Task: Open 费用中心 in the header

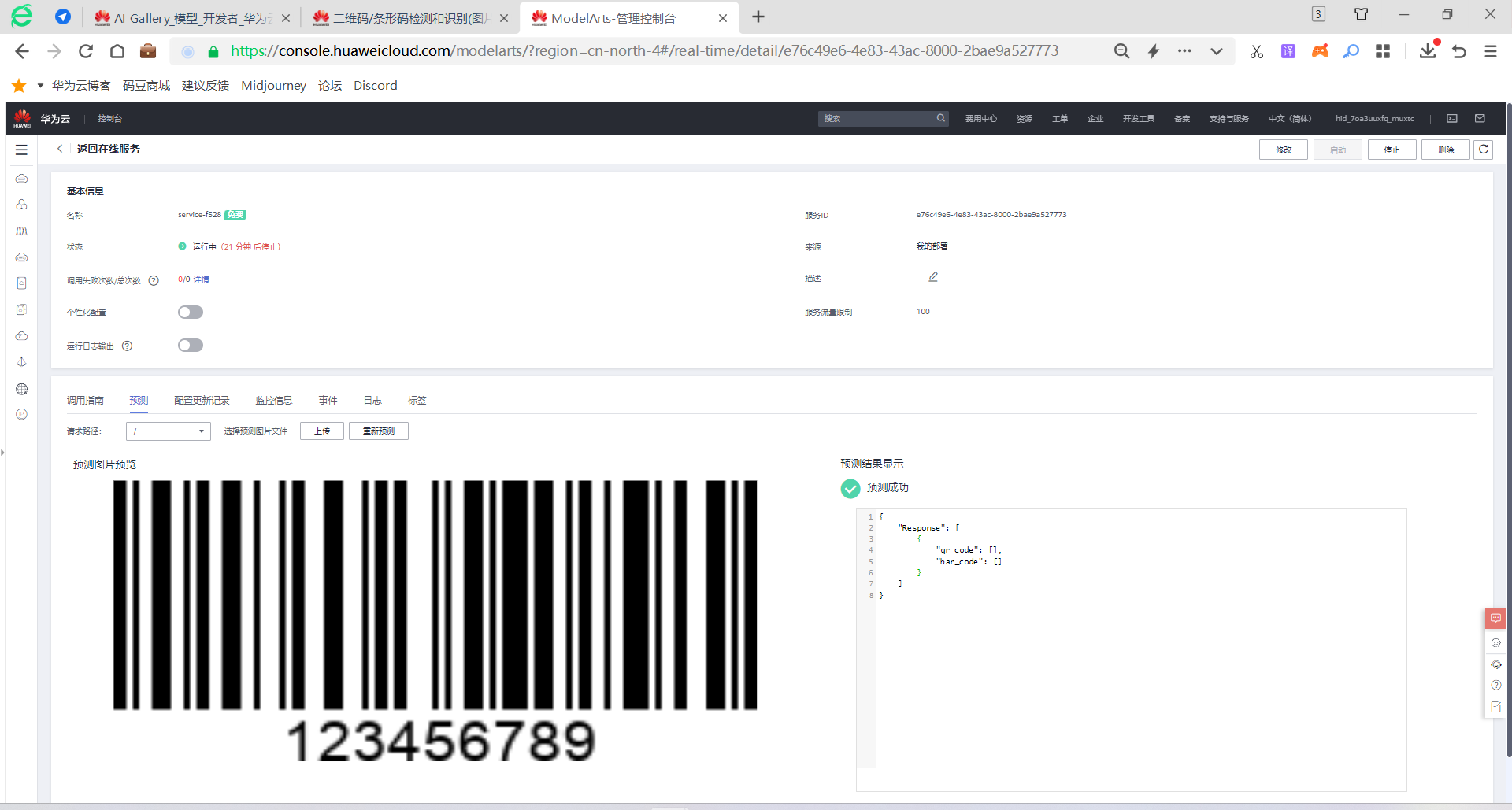Action: click(981, 119)
